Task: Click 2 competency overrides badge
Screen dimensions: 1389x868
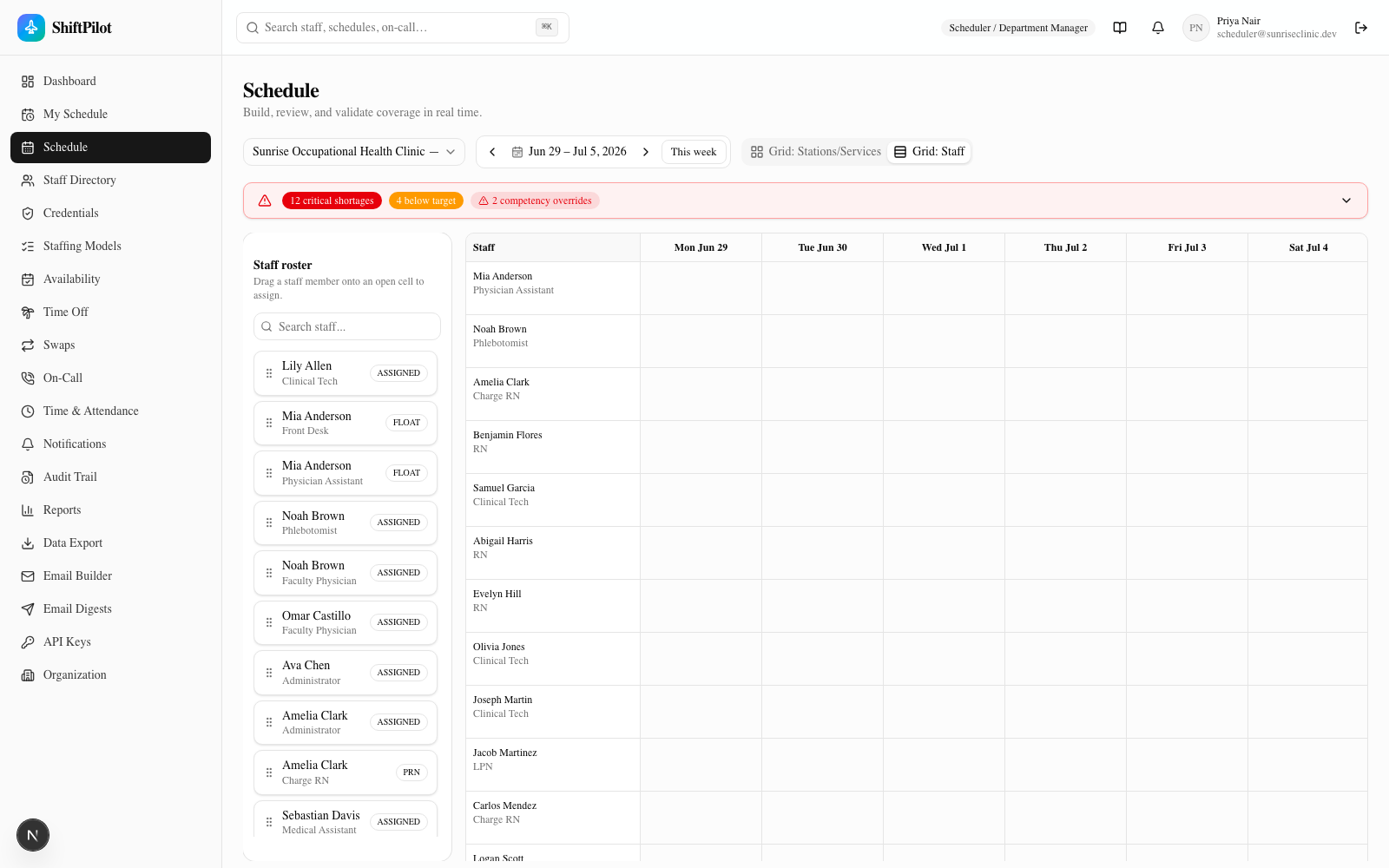Action: point(535,201)
